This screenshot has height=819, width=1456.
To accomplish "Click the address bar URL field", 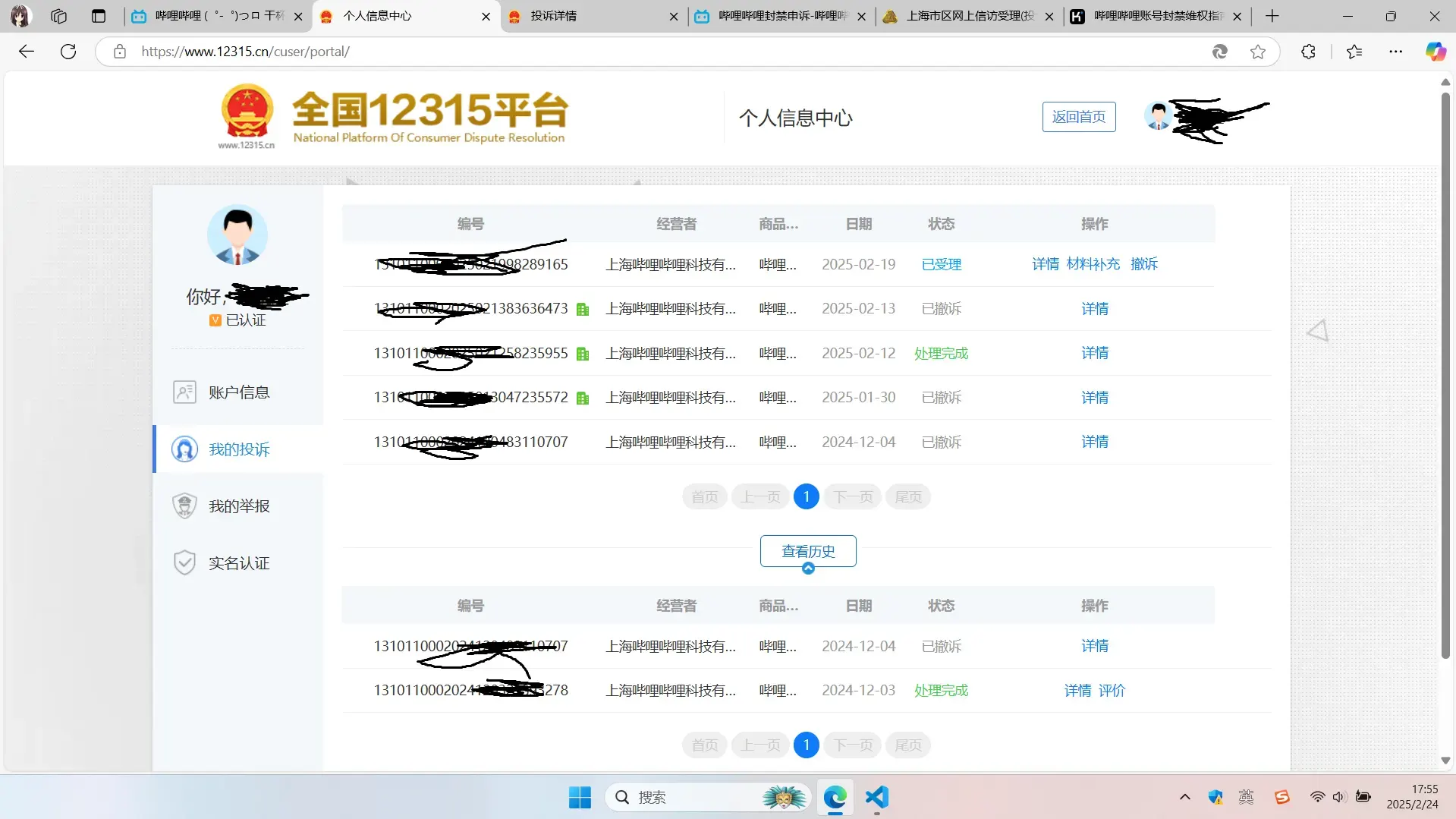I will coord(668,52).
